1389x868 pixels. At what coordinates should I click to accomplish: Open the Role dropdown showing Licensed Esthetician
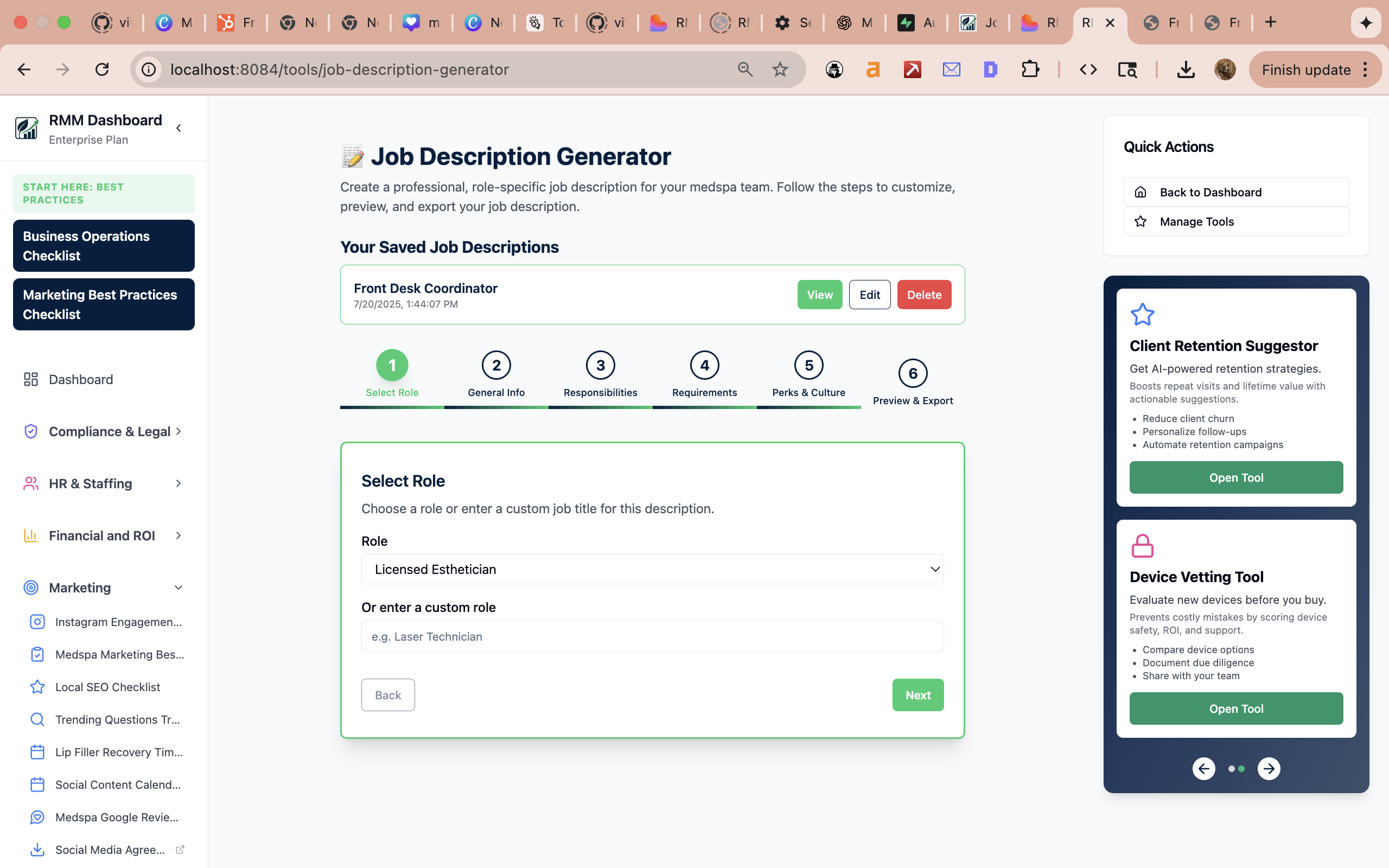652,570
